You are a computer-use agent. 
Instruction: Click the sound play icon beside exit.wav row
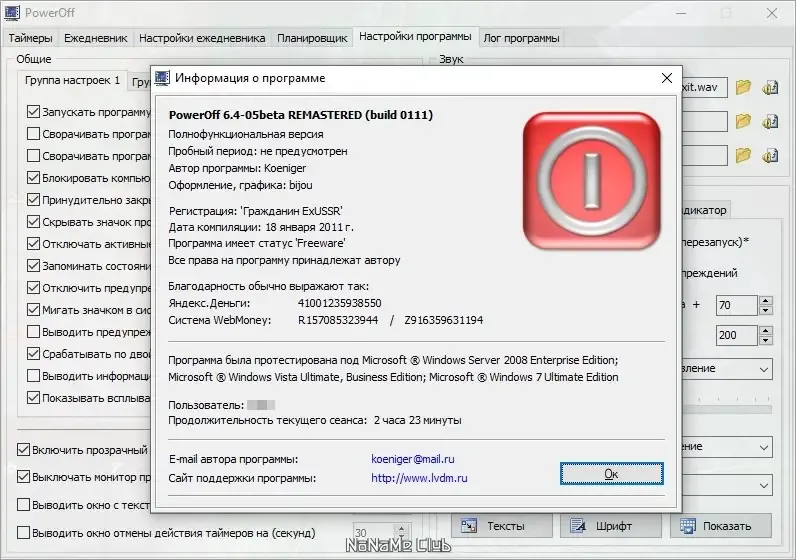[770, 87]
